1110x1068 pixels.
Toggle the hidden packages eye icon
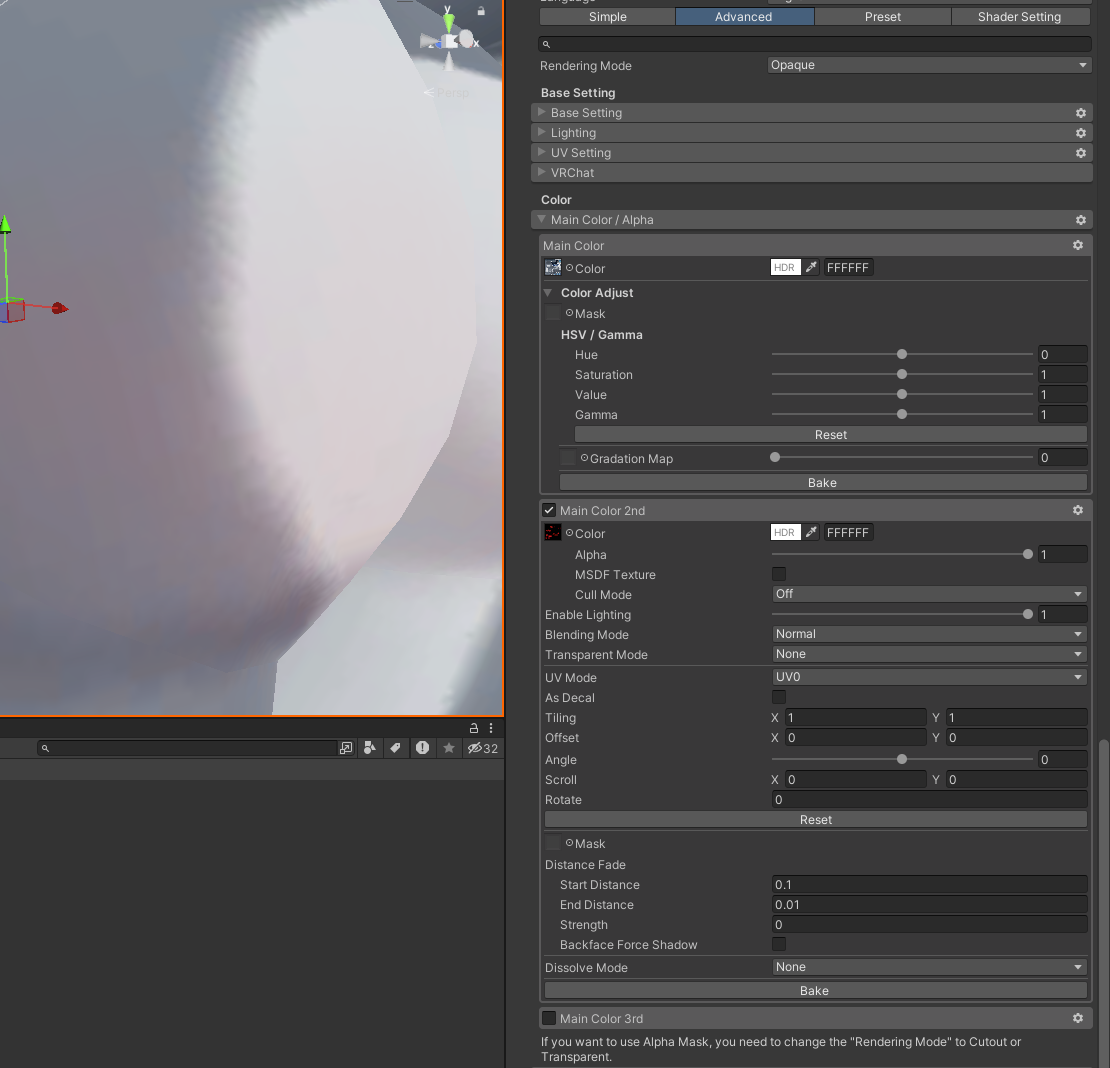(482, 748)
